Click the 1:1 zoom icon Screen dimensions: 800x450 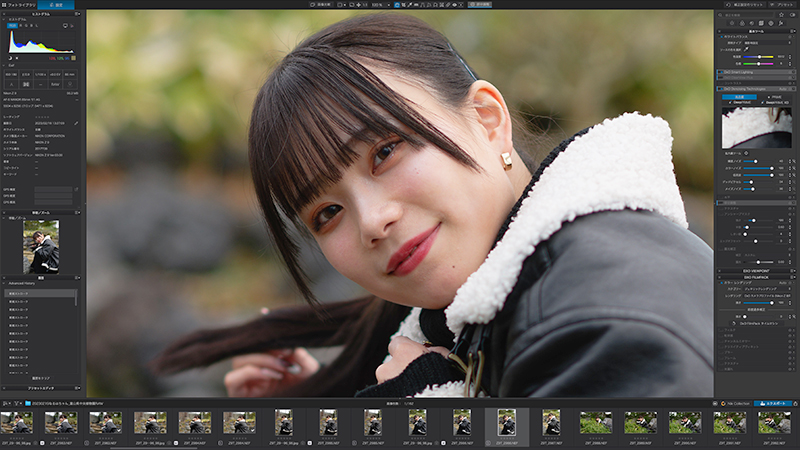(x=365, y=5)
